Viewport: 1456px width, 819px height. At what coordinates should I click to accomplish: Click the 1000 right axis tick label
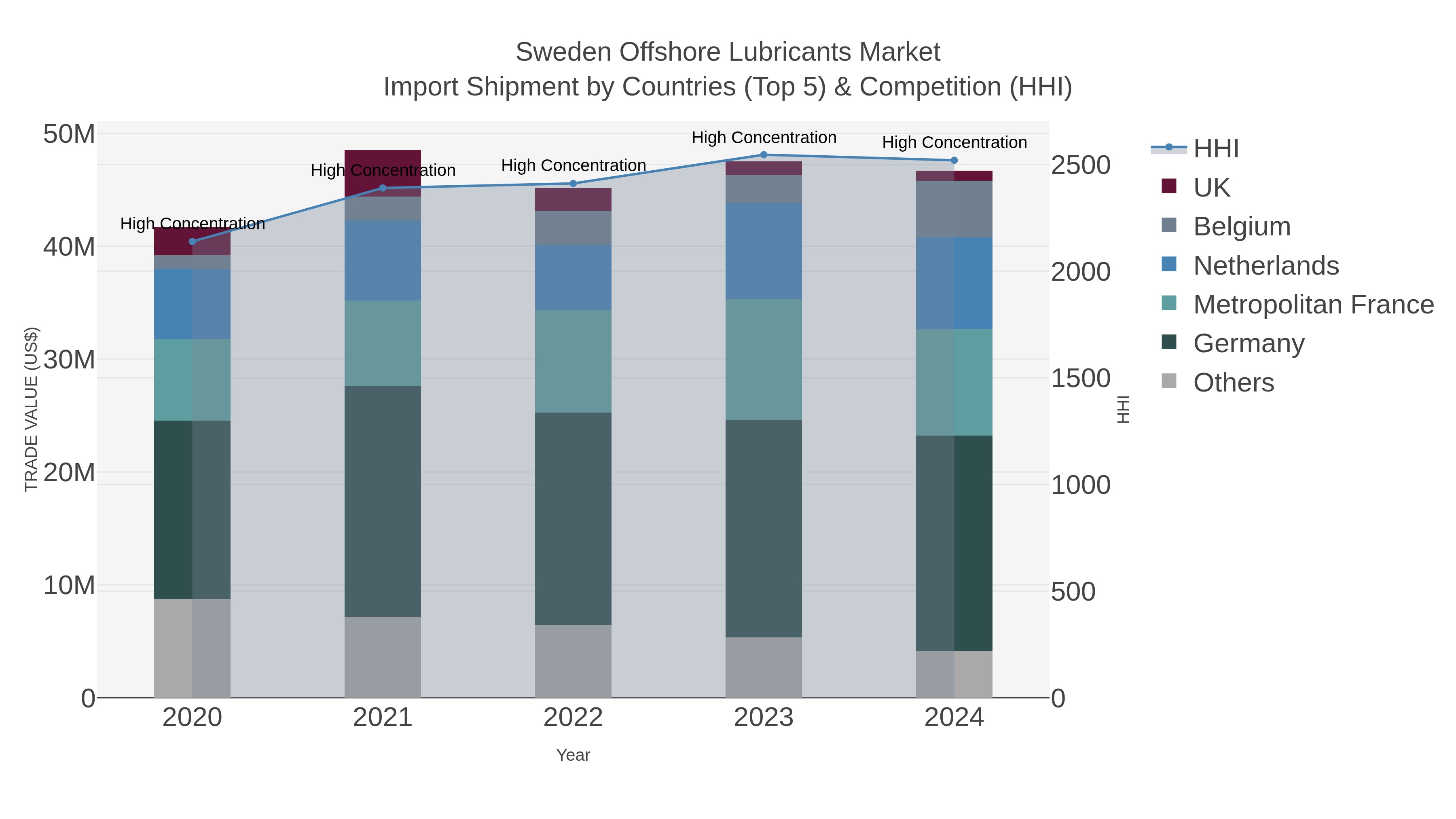(1081, 485)
